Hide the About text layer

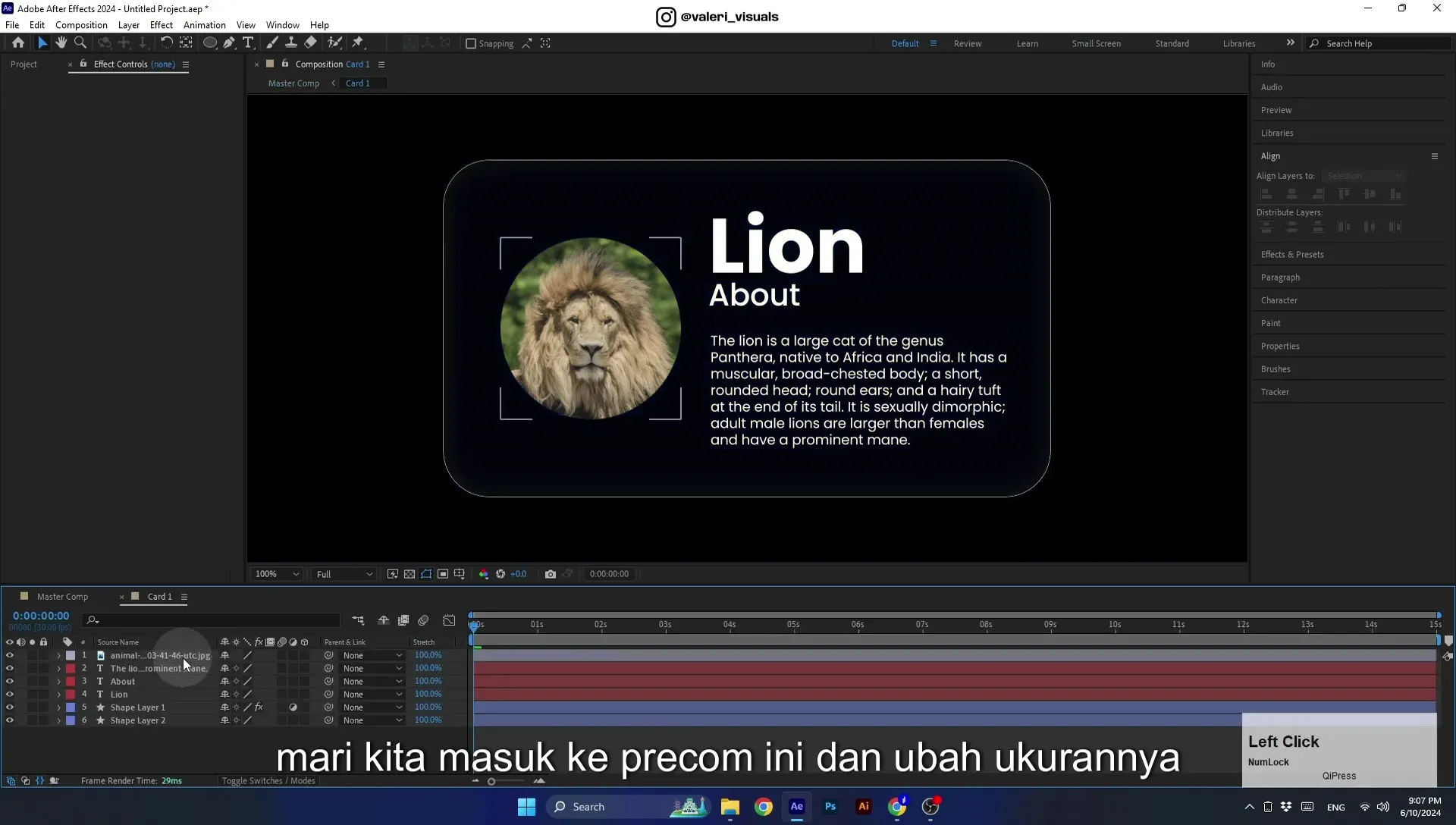tap(10, 682)
